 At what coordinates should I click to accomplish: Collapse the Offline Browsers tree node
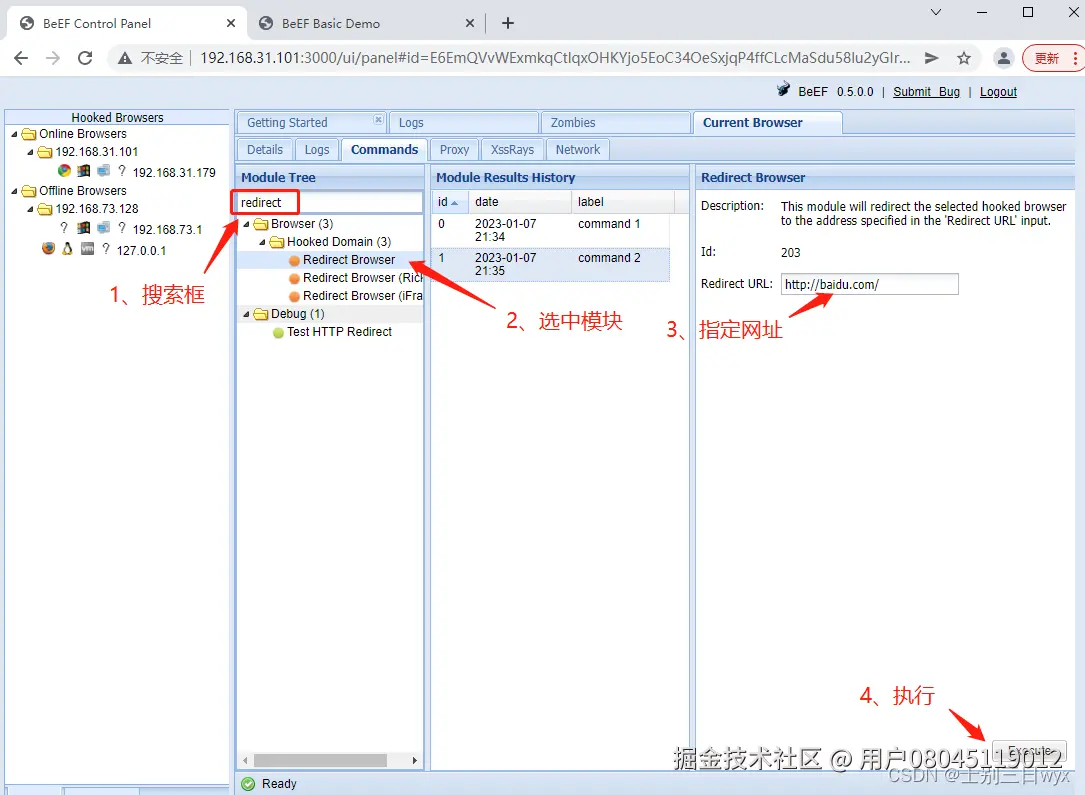(x=15, y=191)
